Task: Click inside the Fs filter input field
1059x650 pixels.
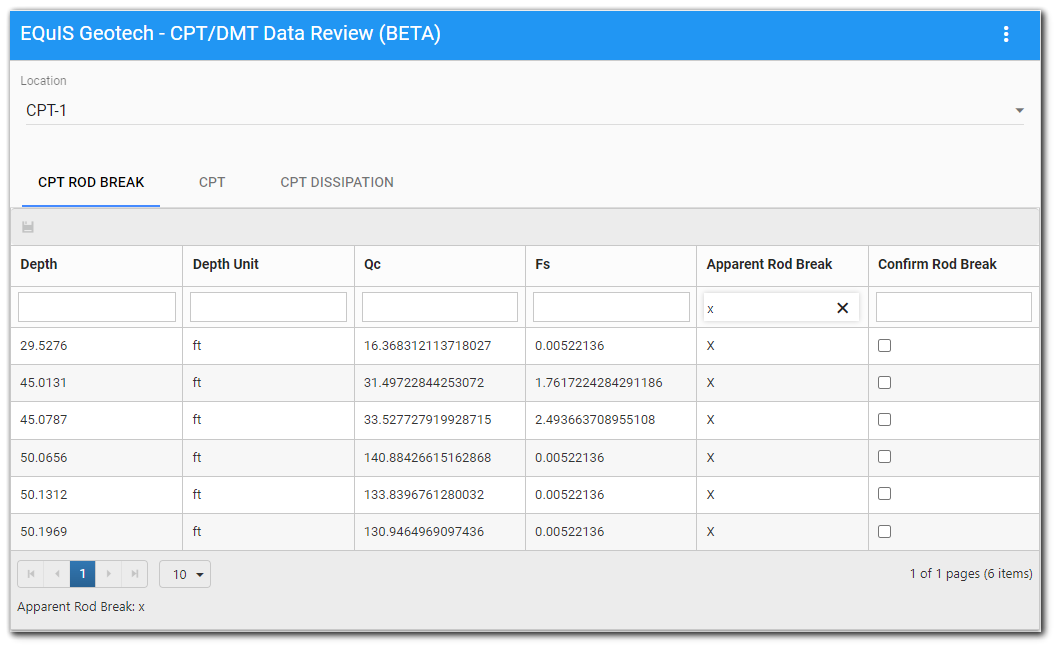Action: pyautogui.click(x=611, y=306)
